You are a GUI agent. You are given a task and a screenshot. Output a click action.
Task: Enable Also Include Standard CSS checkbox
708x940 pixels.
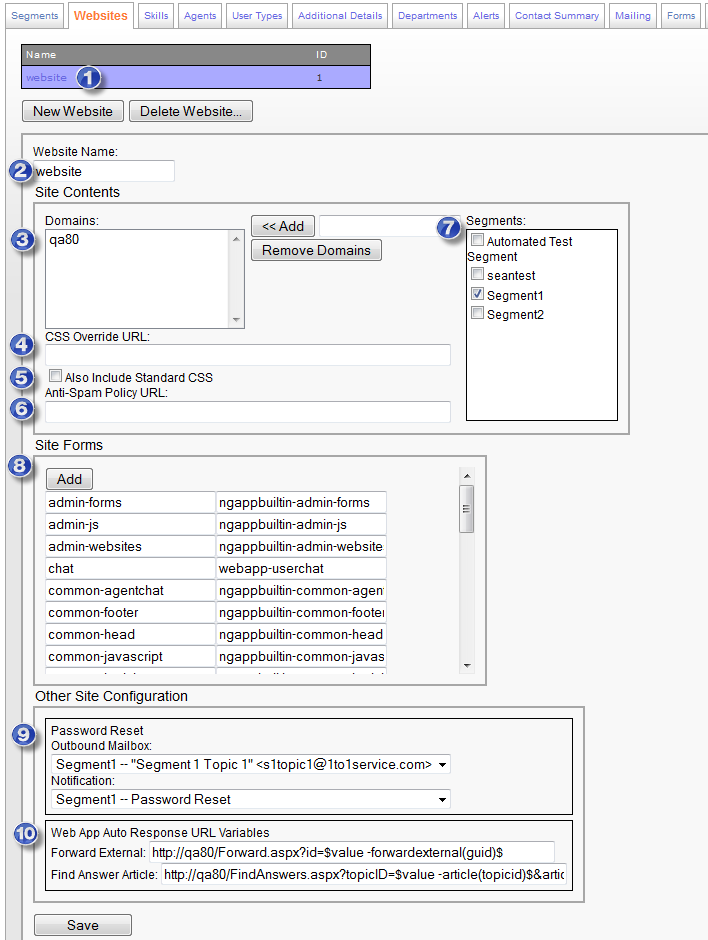click(56, 377)
